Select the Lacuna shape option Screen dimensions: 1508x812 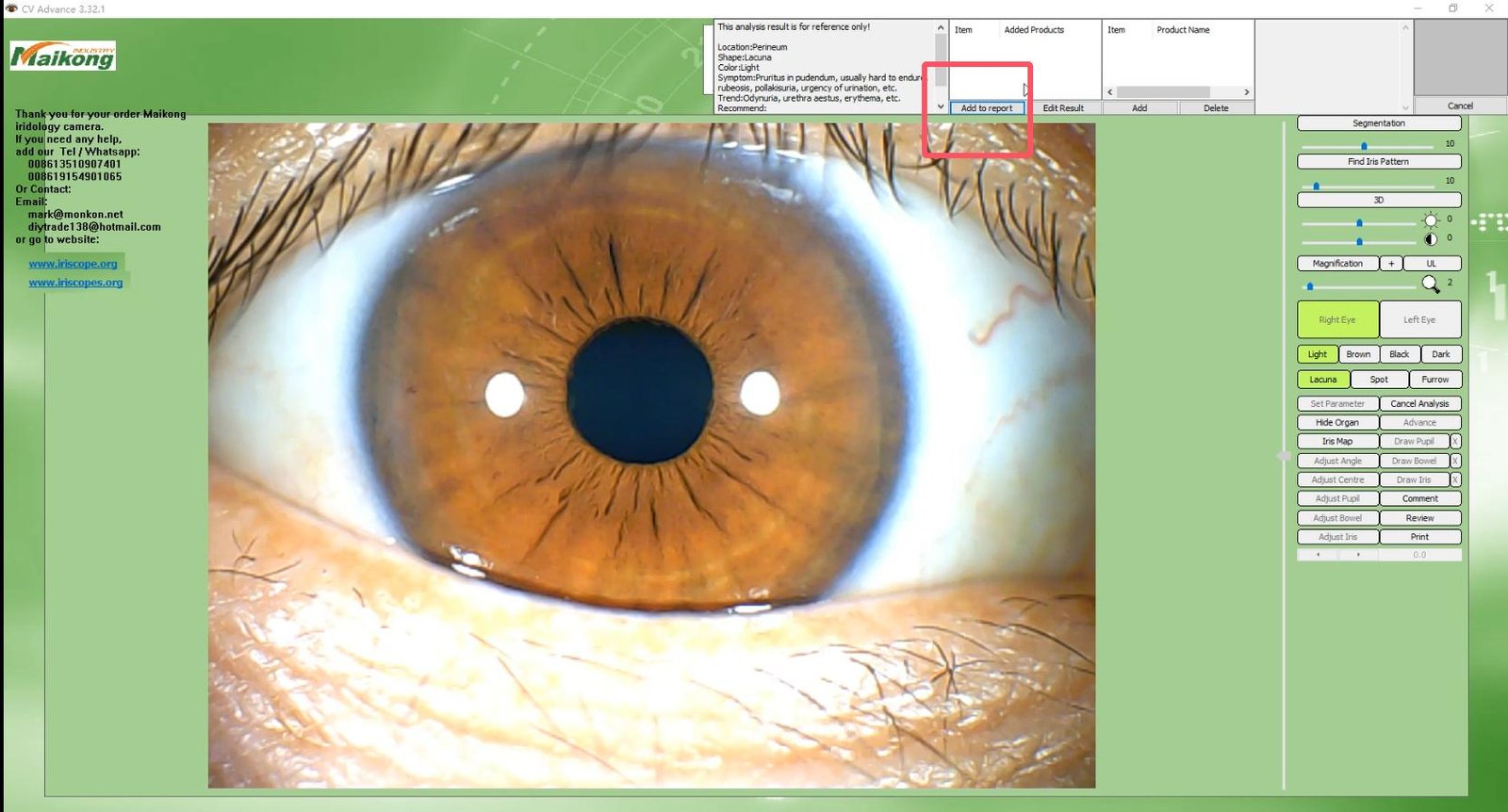(1323, 380)
